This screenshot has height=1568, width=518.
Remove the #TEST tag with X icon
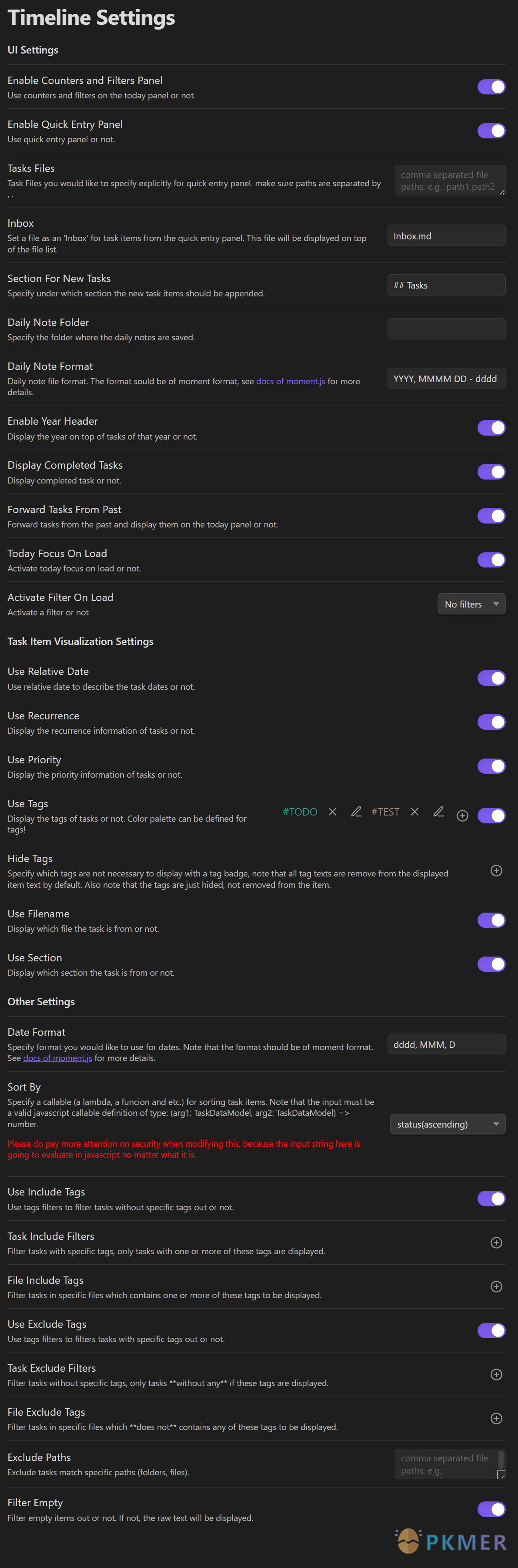[x=414, y=811]
